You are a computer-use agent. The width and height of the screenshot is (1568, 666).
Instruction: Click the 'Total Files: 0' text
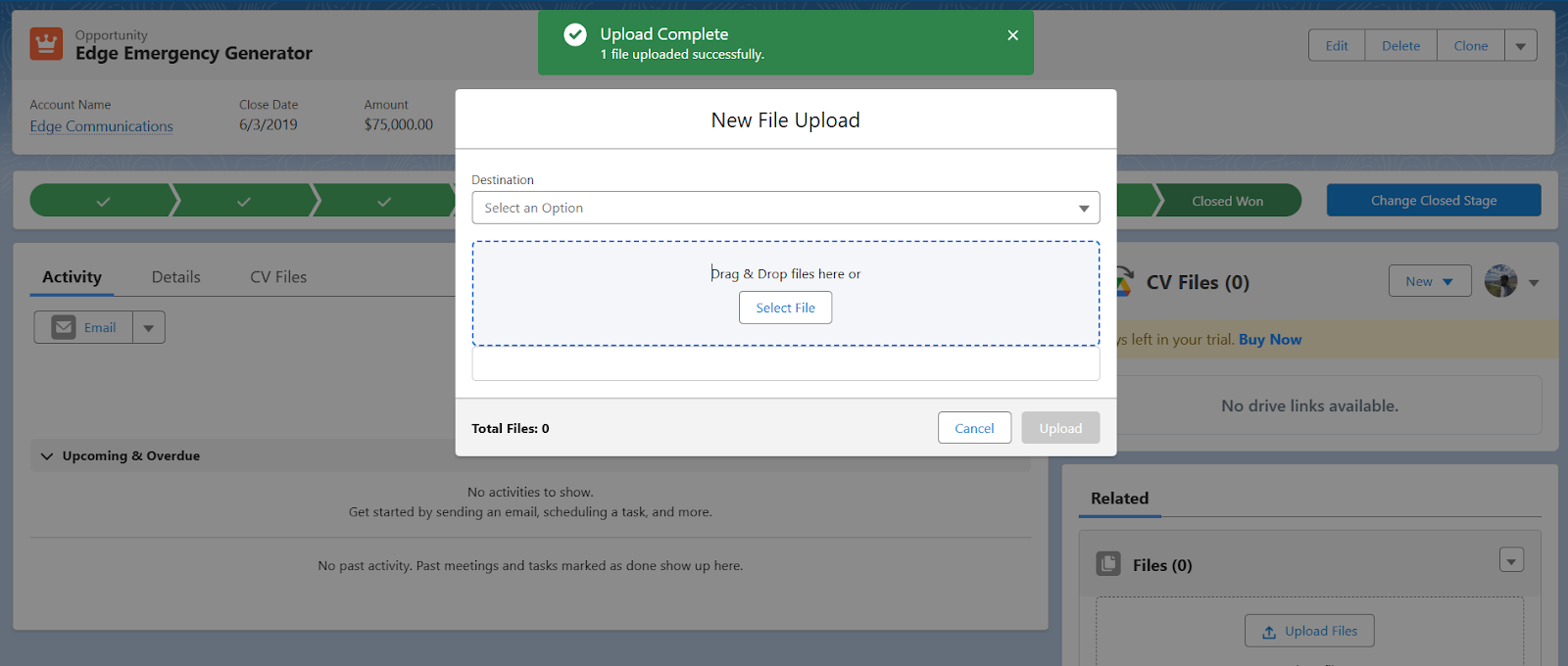click(x=511, y=429)
